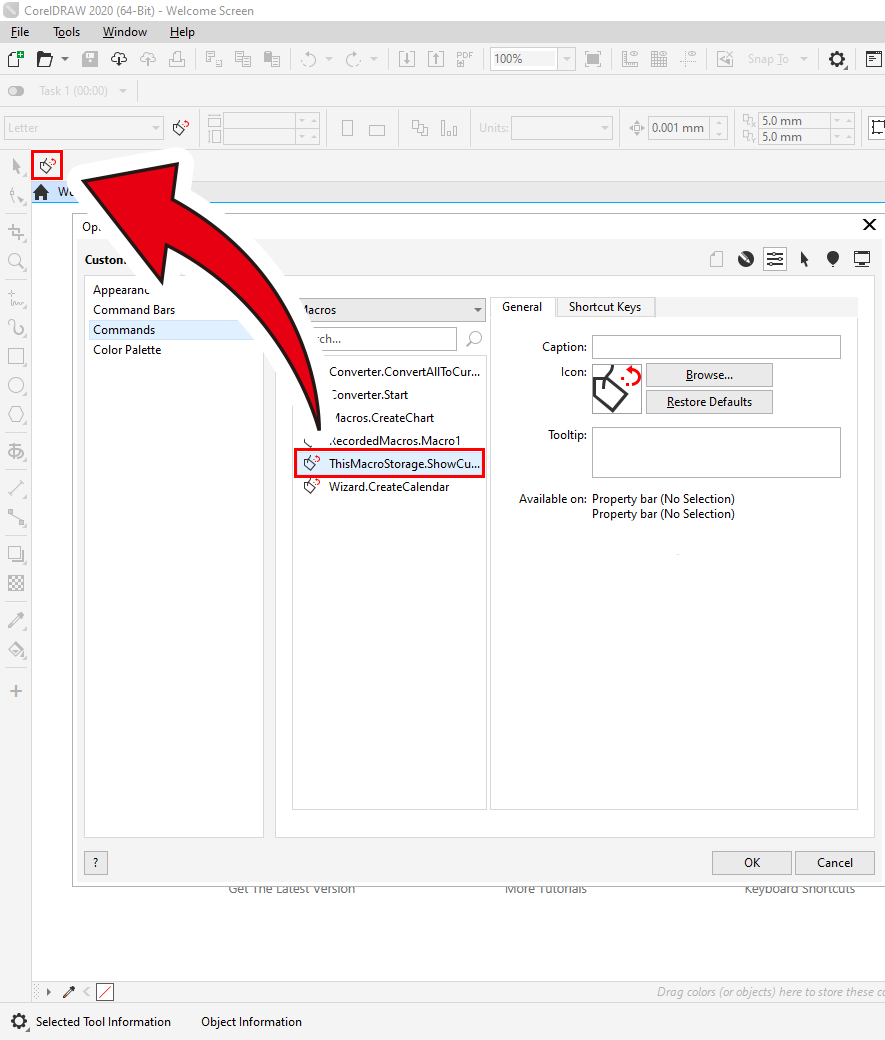
Task: Select the Zoom tool in the toolbox
Action: [x=16, y=261]
